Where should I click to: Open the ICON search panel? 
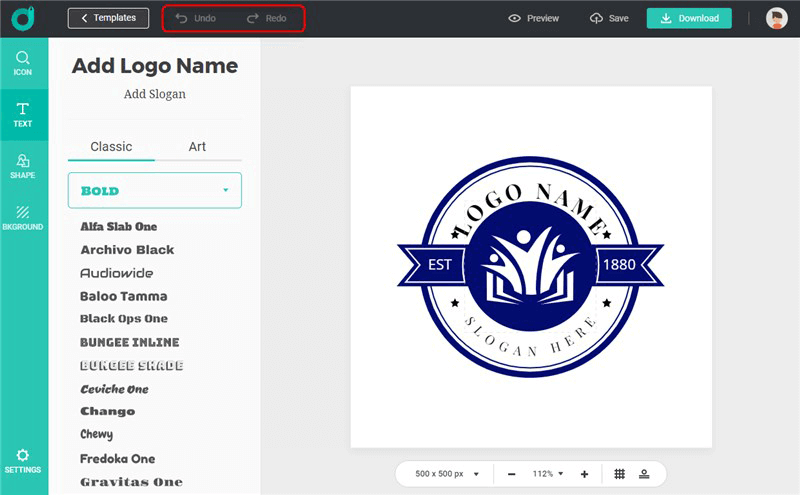[x=23, y=63]
